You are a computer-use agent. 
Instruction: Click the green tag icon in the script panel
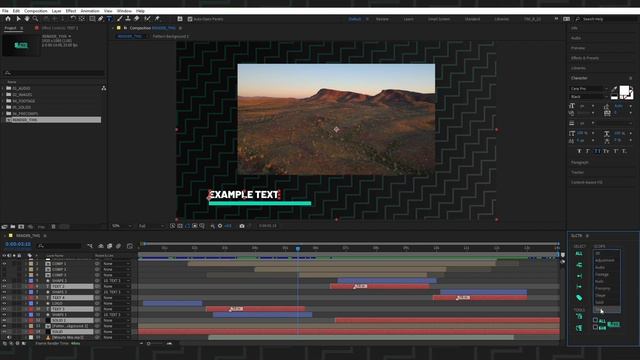tap(579, 298)
